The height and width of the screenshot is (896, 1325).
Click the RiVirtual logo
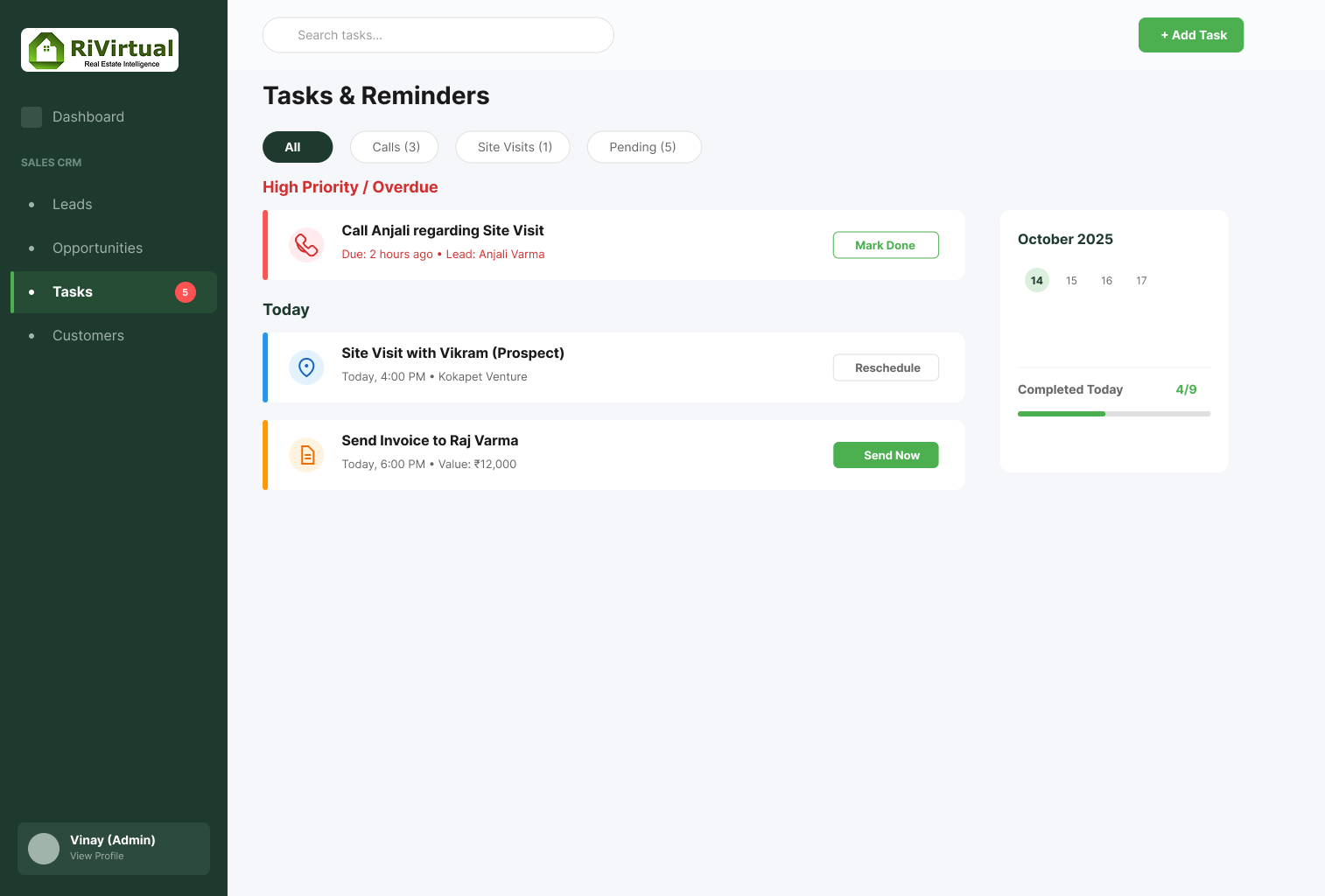tap(100, 50)
